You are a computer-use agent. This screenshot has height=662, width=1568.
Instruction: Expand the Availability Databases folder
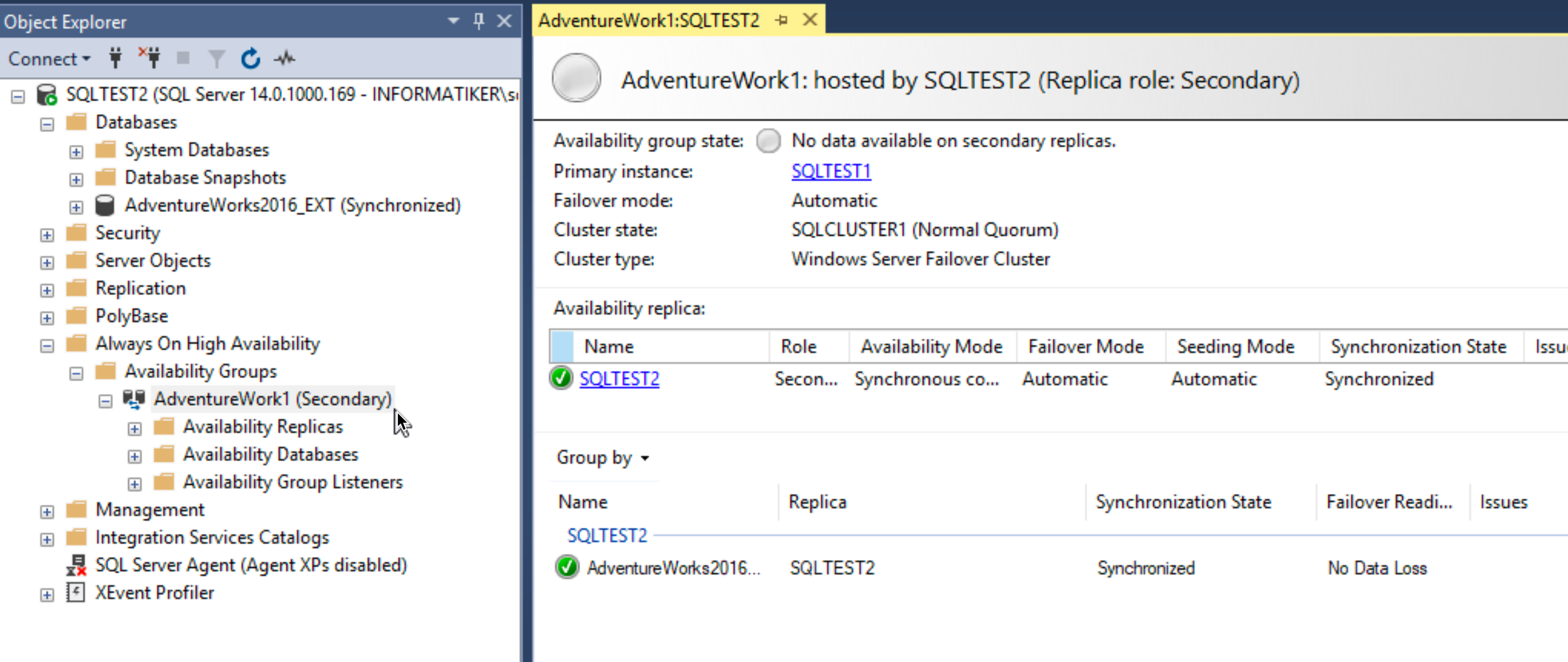pyautogui.click(x=135, y=456)
